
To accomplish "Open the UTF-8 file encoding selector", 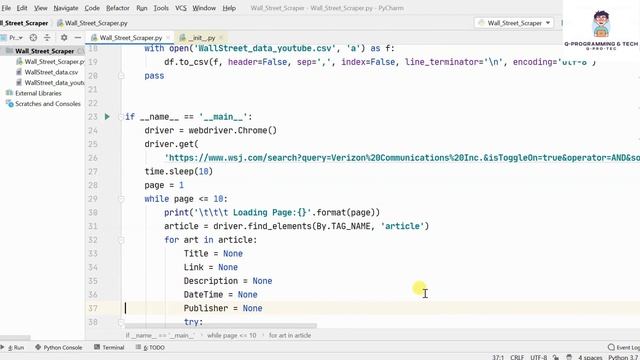I will [x=538, y=357].
